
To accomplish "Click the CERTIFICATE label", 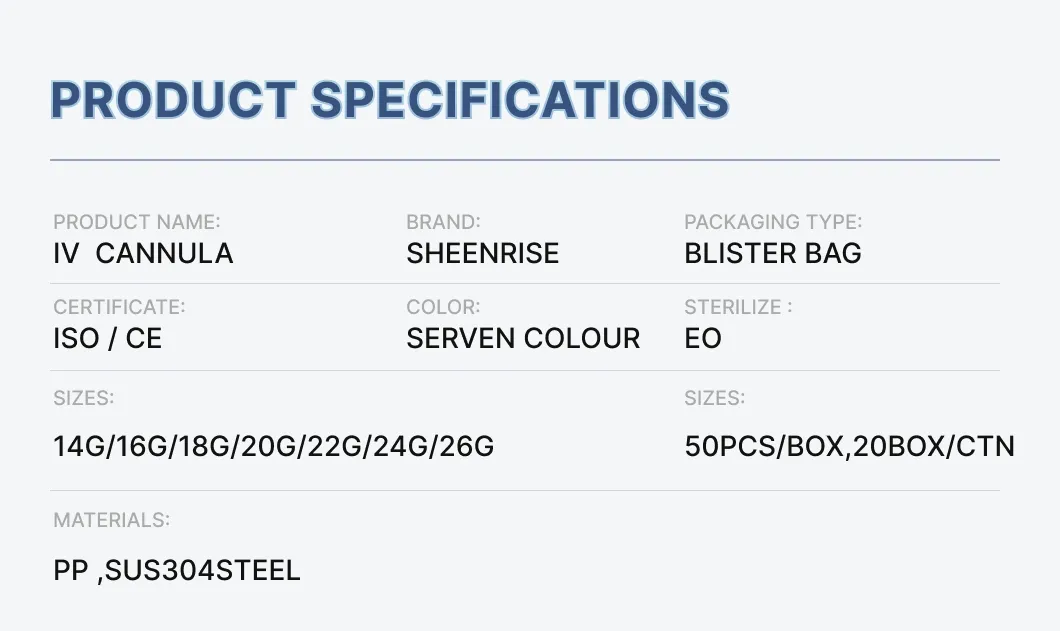I will coord(119,307).
